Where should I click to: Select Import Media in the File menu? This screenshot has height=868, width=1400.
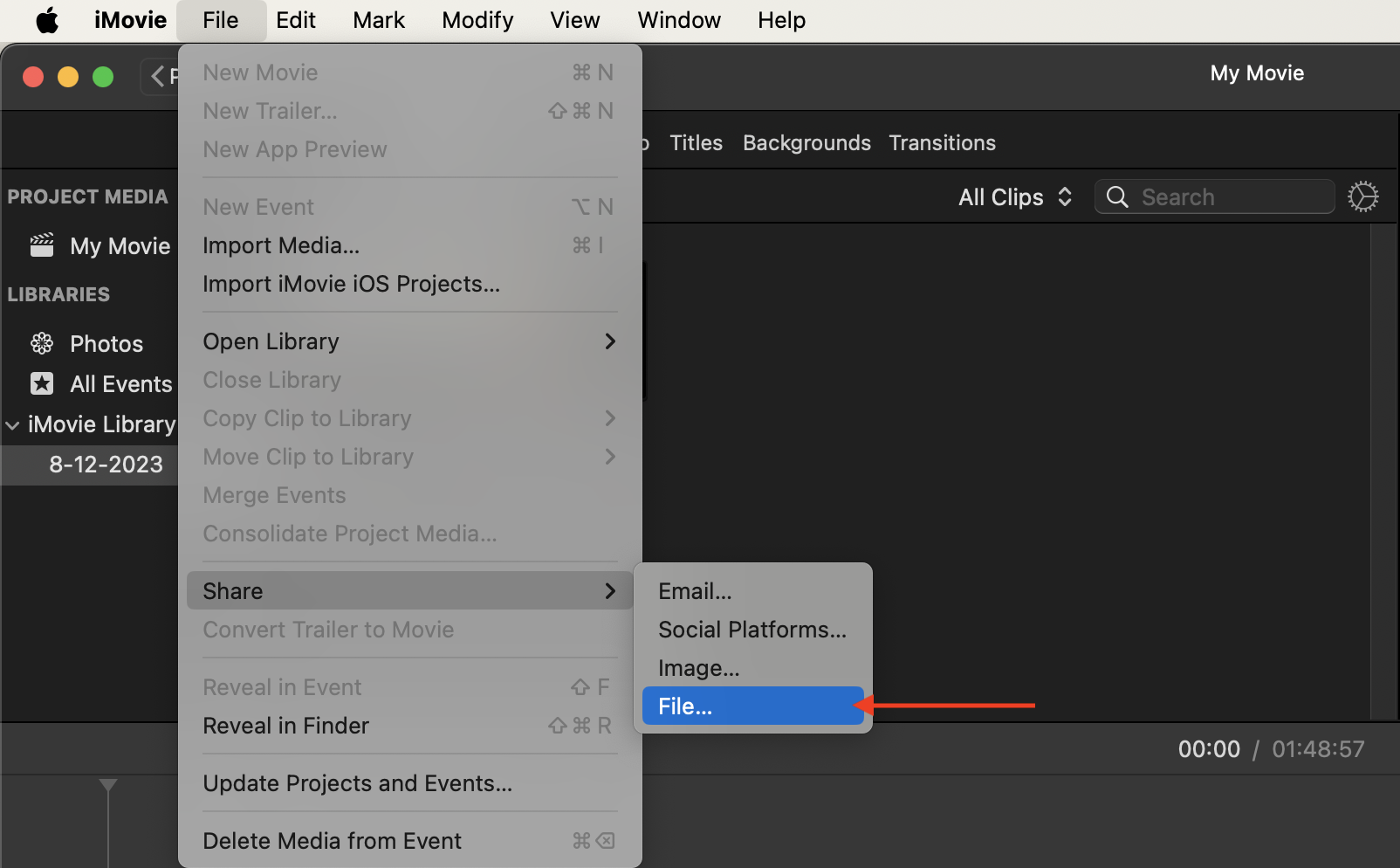point(280,245)
